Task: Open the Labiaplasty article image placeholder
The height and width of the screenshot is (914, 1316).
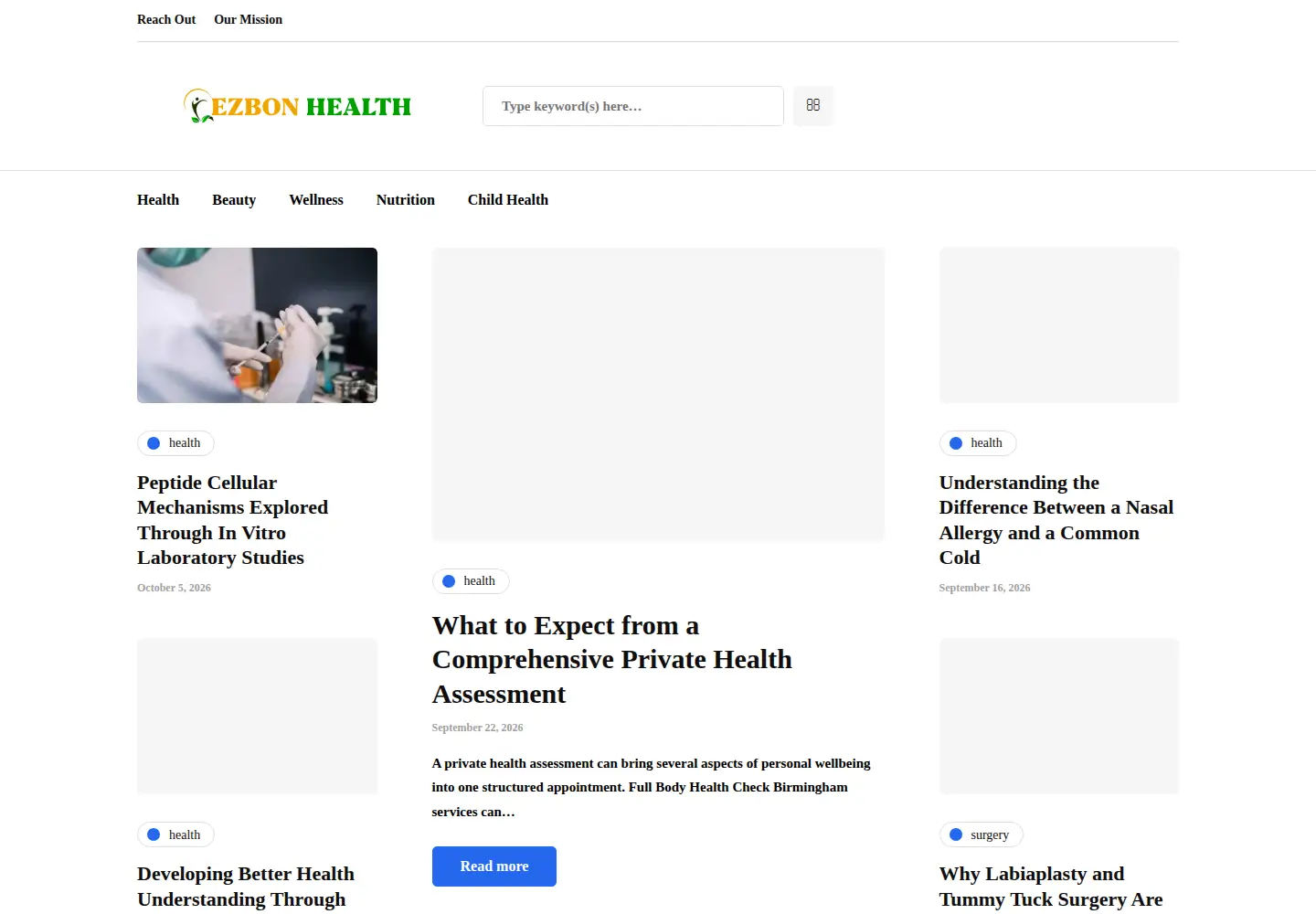Action: click(x=1059, y=717)
